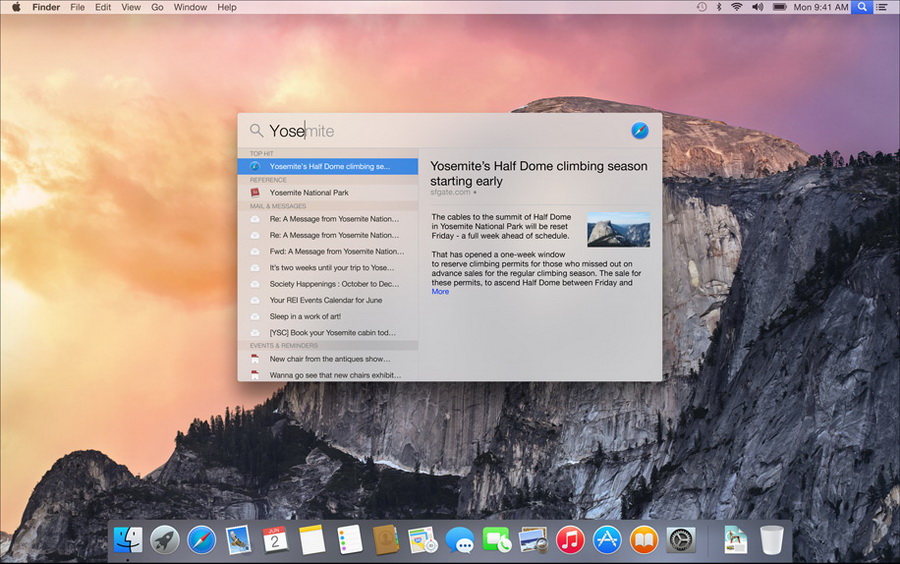Select "Fwd: A Message from Yosemite Nation..." result
This screenshot has width=900, height=564.
tap(328, 251)
